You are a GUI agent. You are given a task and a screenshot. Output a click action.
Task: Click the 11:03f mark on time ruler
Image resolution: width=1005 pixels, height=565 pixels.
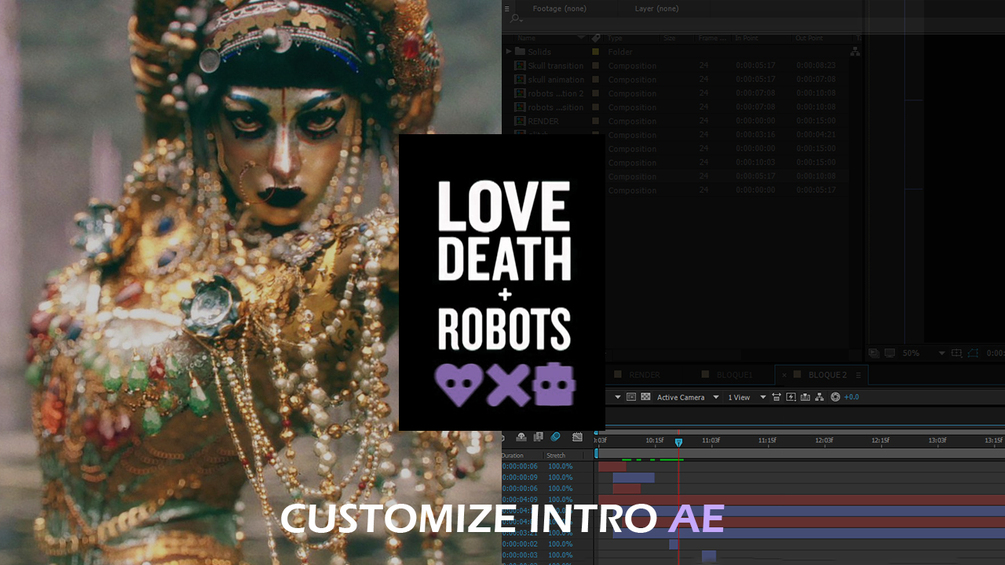(711, 441)
